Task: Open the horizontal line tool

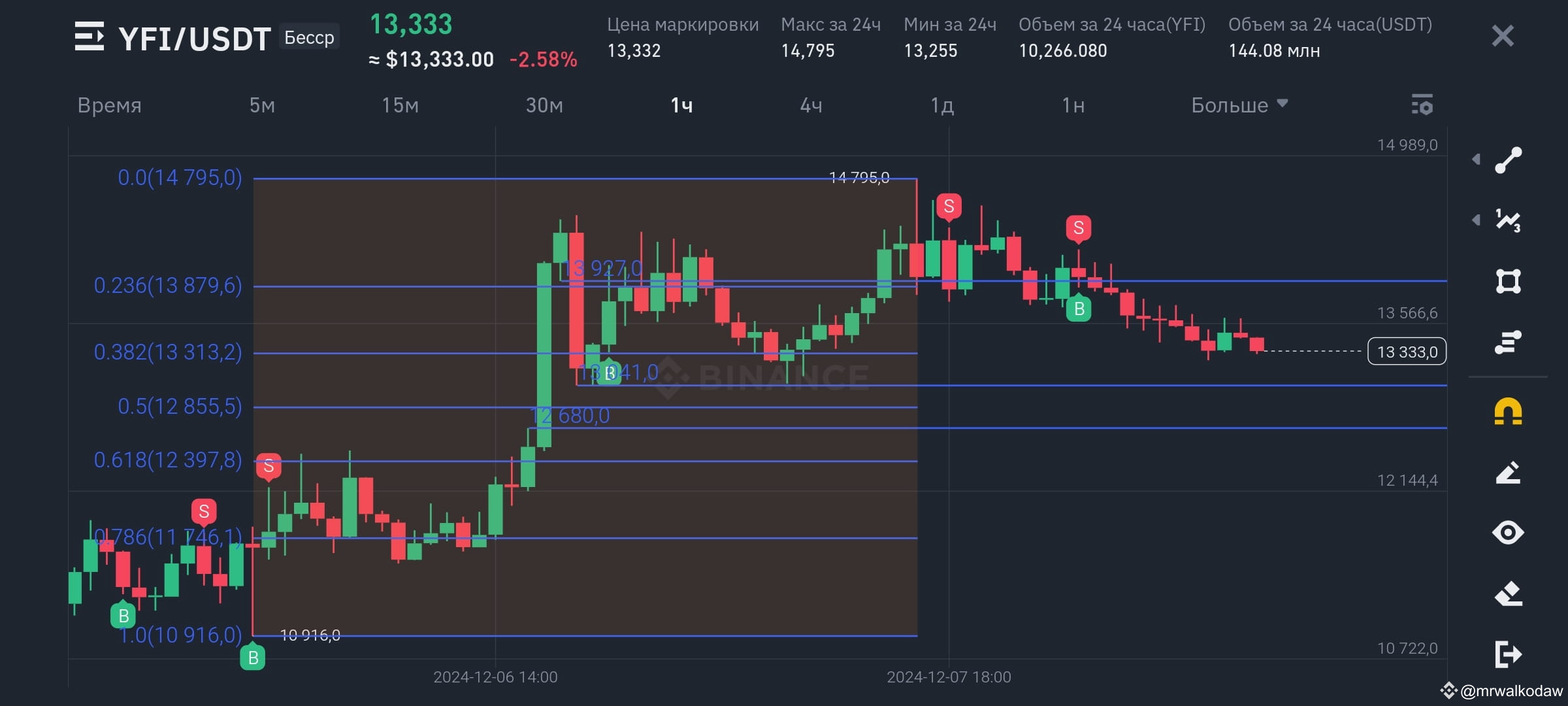Action: (x=1509, y=343)
